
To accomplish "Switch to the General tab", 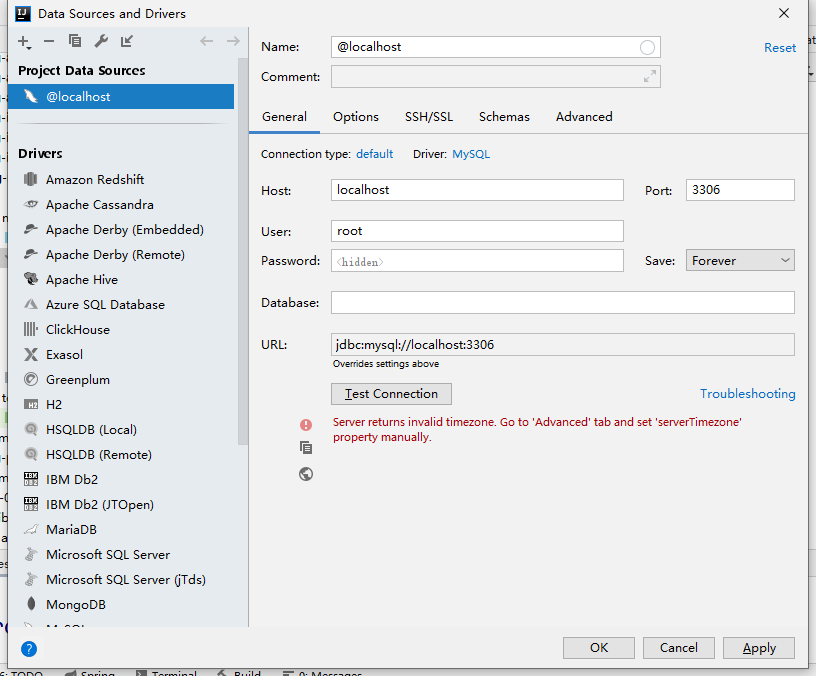I will 284,117.
